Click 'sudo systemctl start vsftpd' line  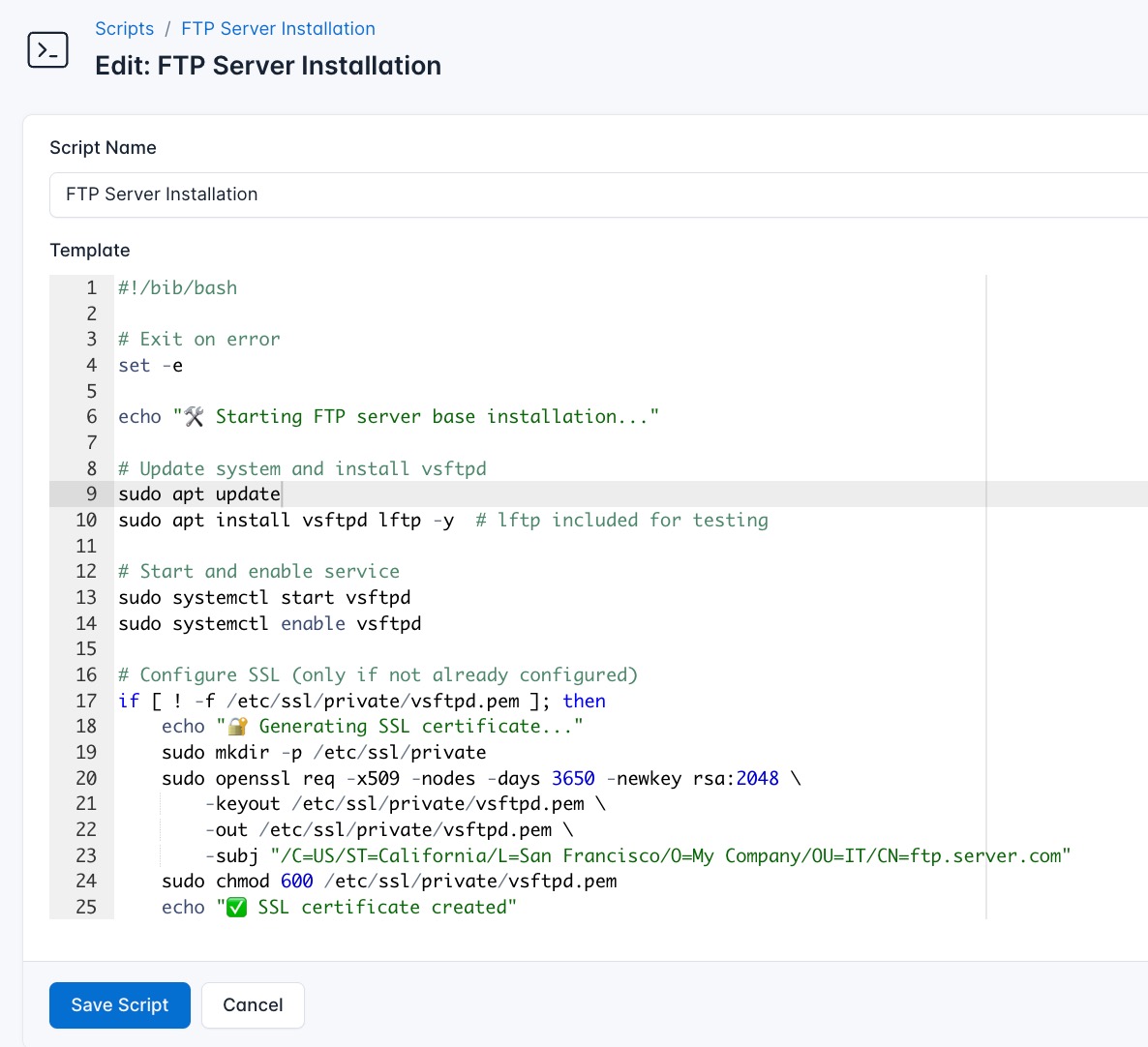[264, 597]
